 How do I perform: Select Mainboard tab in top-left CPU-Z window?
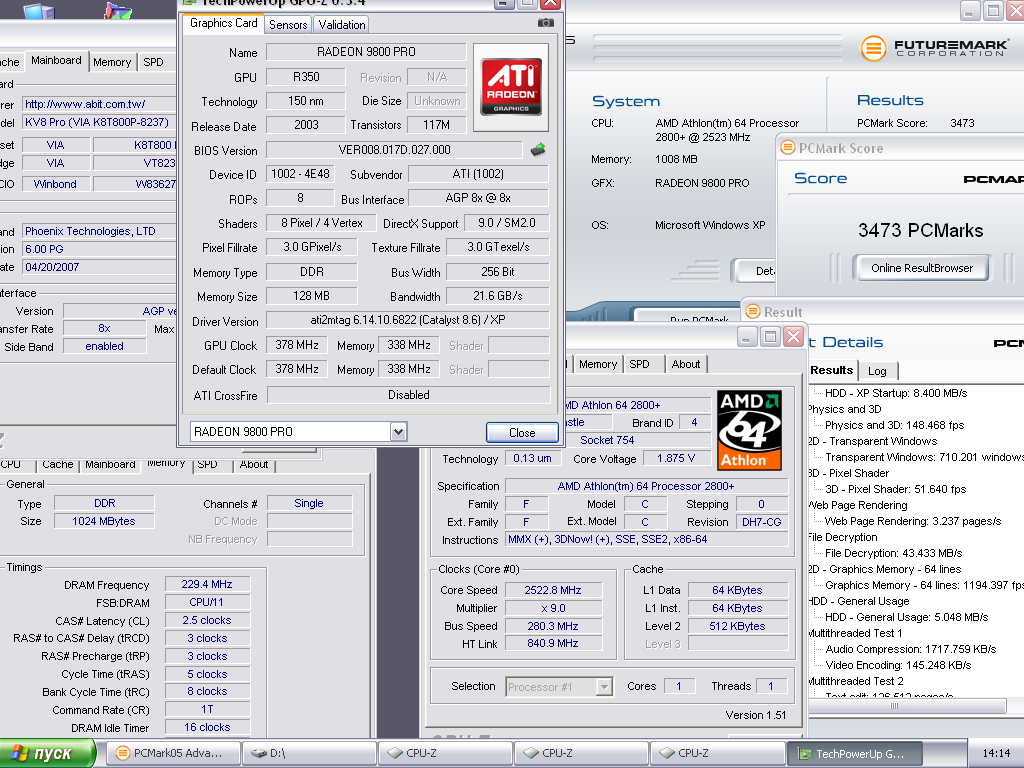(56, 60)
